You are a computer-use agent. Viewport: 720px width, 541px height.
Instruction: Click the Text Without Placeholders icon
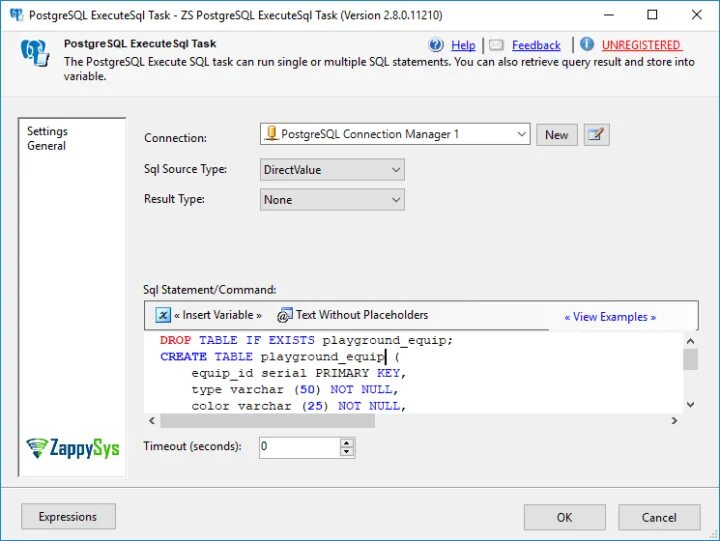click(x=285, y=315)
